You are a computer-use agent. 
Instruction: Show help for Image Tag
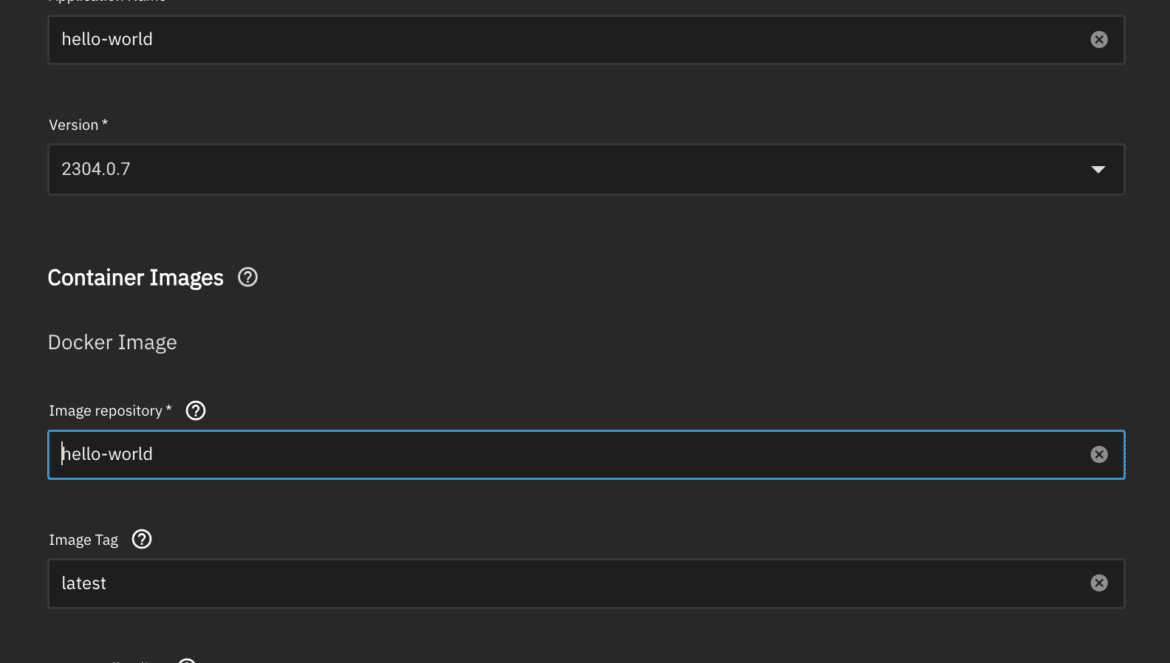click(x=142, y=539)
